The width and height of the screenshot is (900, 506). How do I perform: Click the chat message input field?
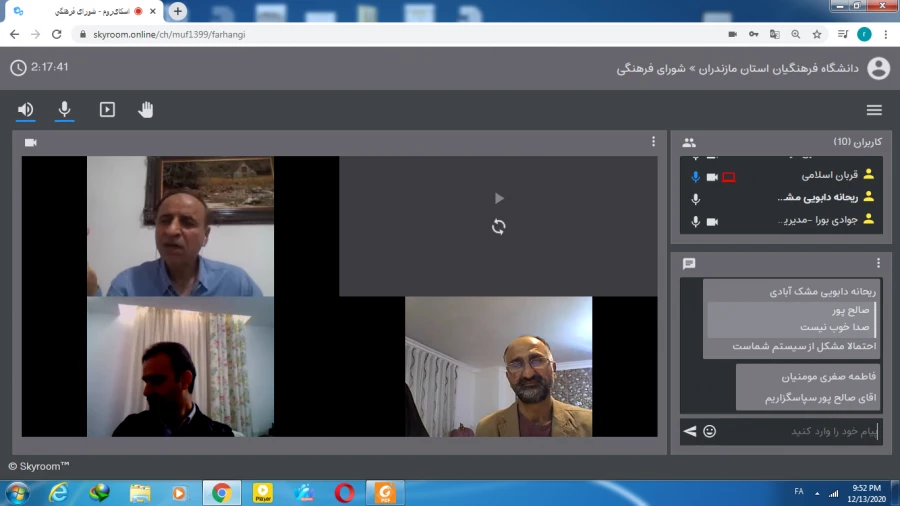800,431
